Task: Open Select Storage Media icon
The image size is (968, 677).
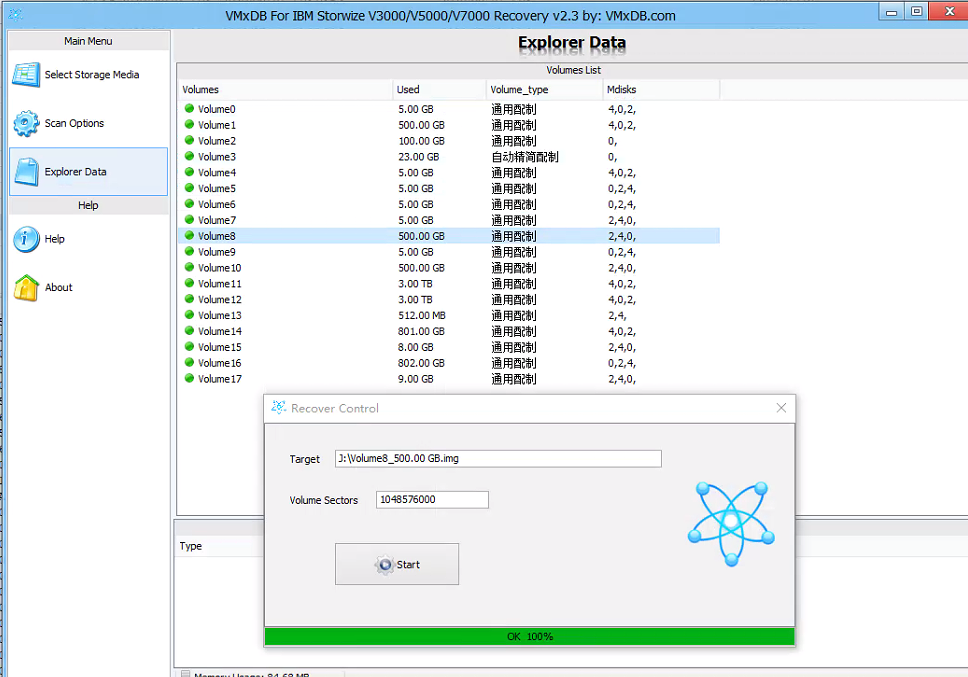Action: [x=26, y=75]
